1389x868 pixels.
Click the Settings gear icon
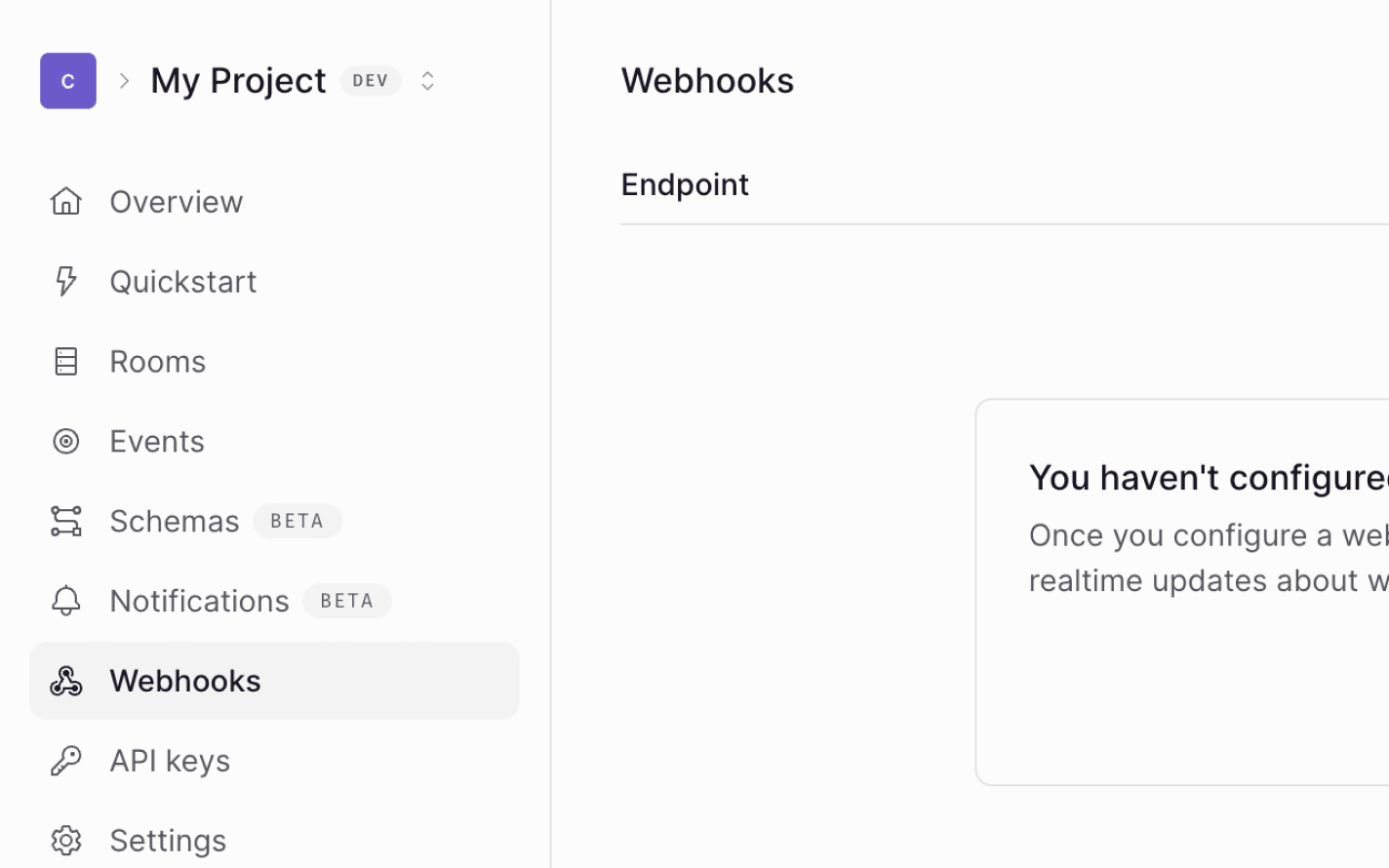click(x=65, y=840)
